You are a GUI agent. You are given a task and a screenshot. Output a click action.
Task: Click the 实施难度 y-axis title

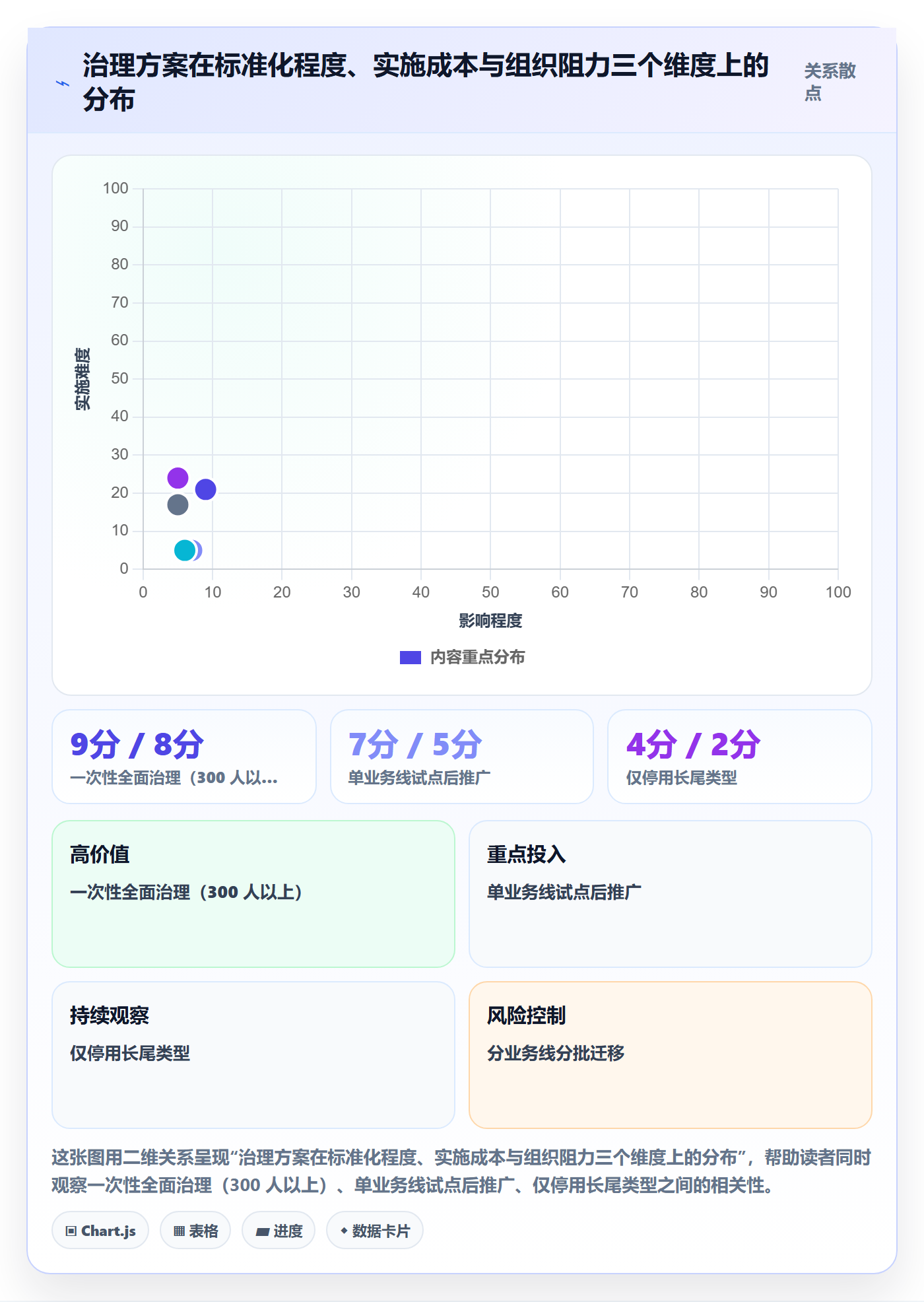click(82, 379)
